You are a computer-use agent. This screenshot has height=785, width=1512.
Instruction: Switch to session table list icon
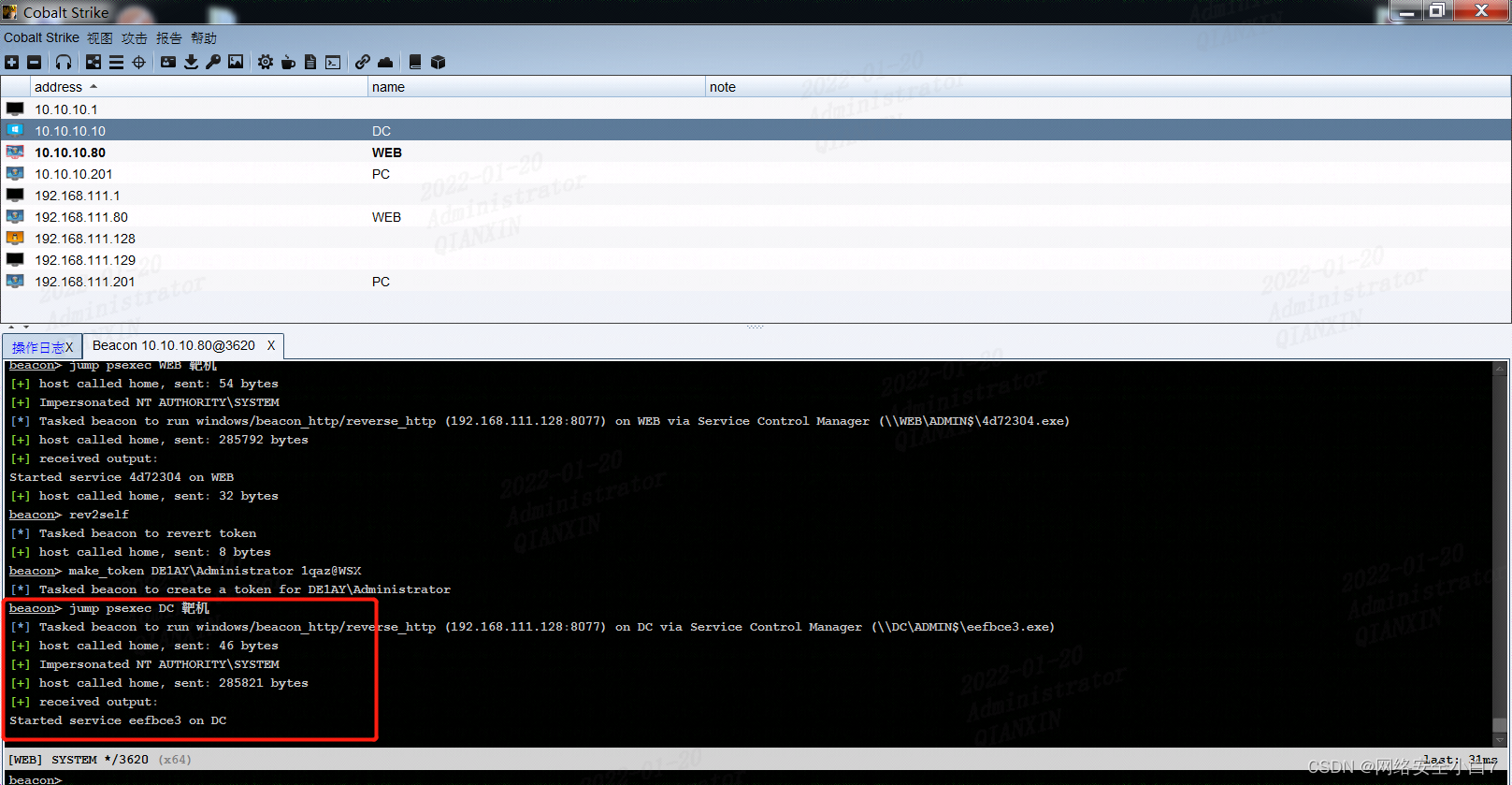(116, 63)
